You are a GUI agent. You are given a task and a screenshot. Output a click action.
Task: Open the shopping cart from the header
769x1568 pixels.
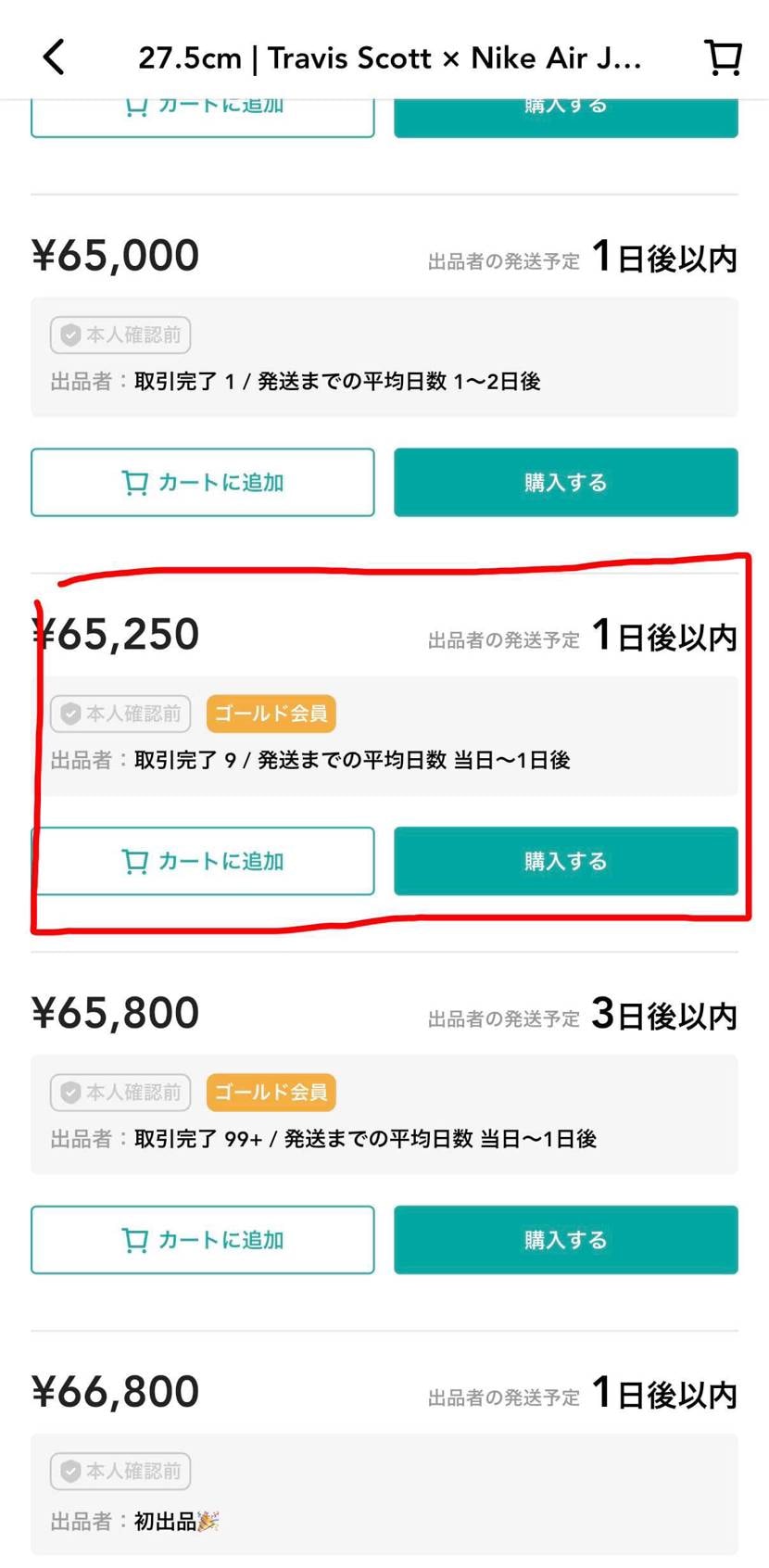(x=724, y=57)
